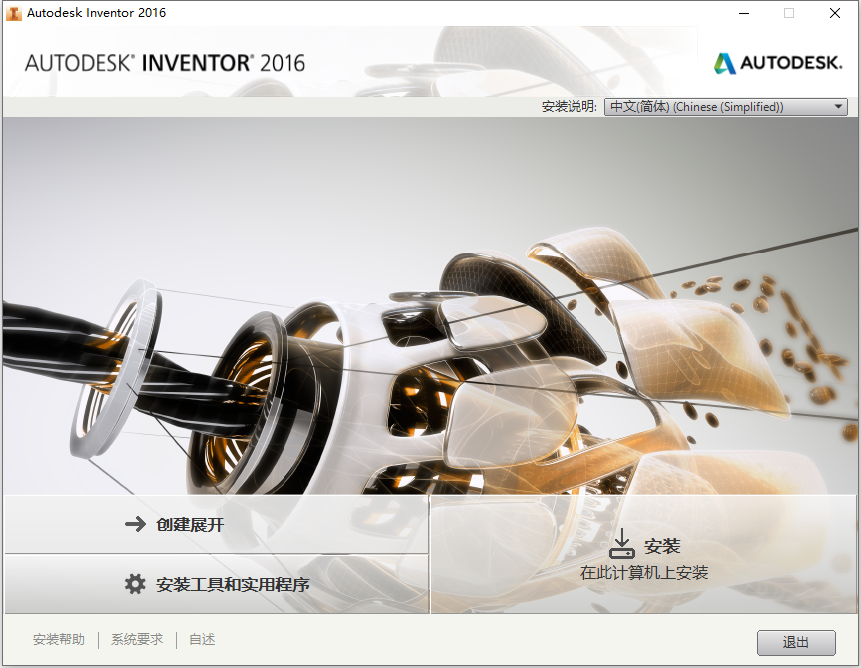The height and width of the screenshot is (668, 861).
Task: Click 在此计算机上安装 install button
Action: [644, 554]
